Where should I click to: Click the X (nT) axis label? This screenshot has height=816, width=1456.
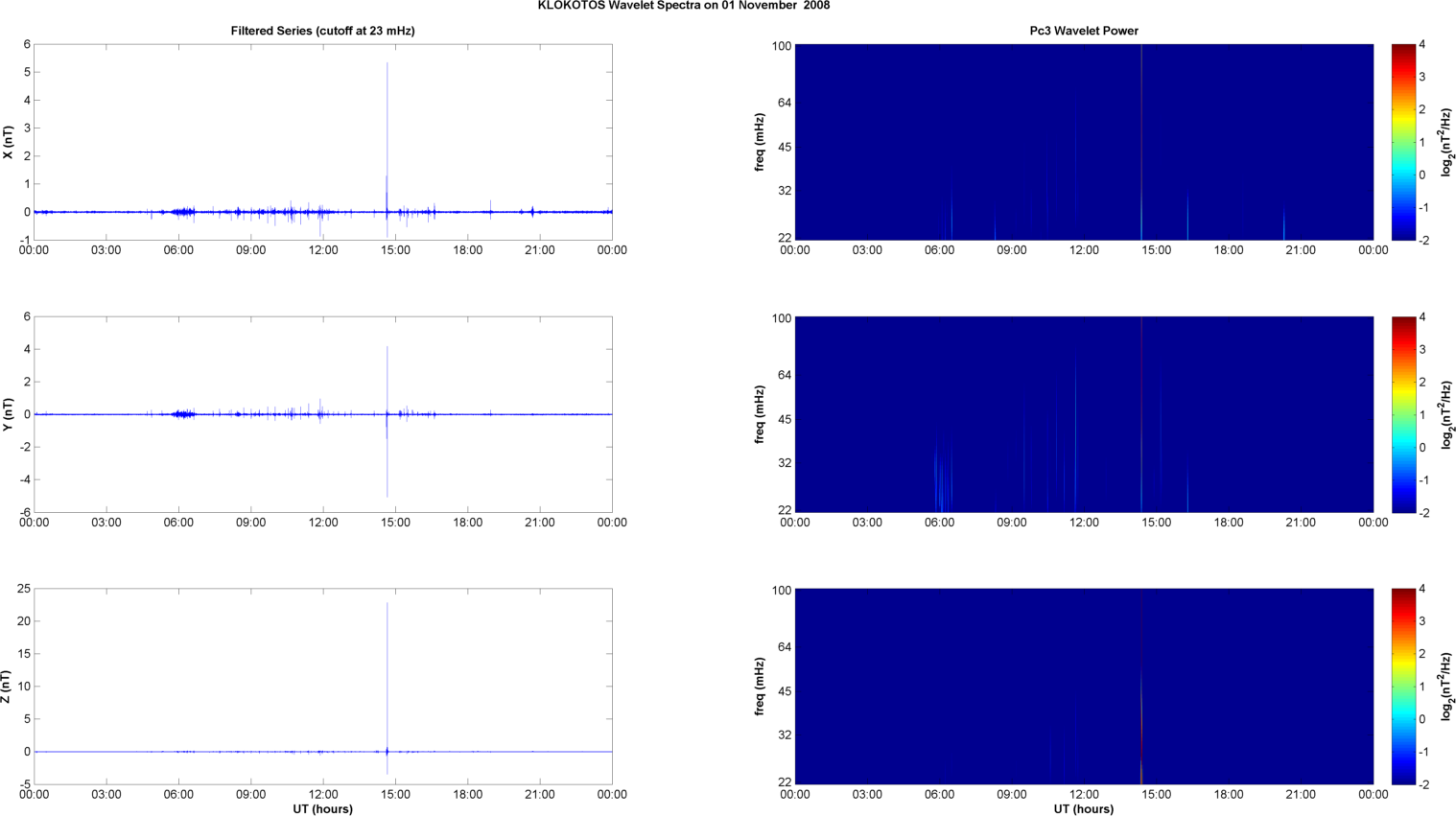[8, 143]
